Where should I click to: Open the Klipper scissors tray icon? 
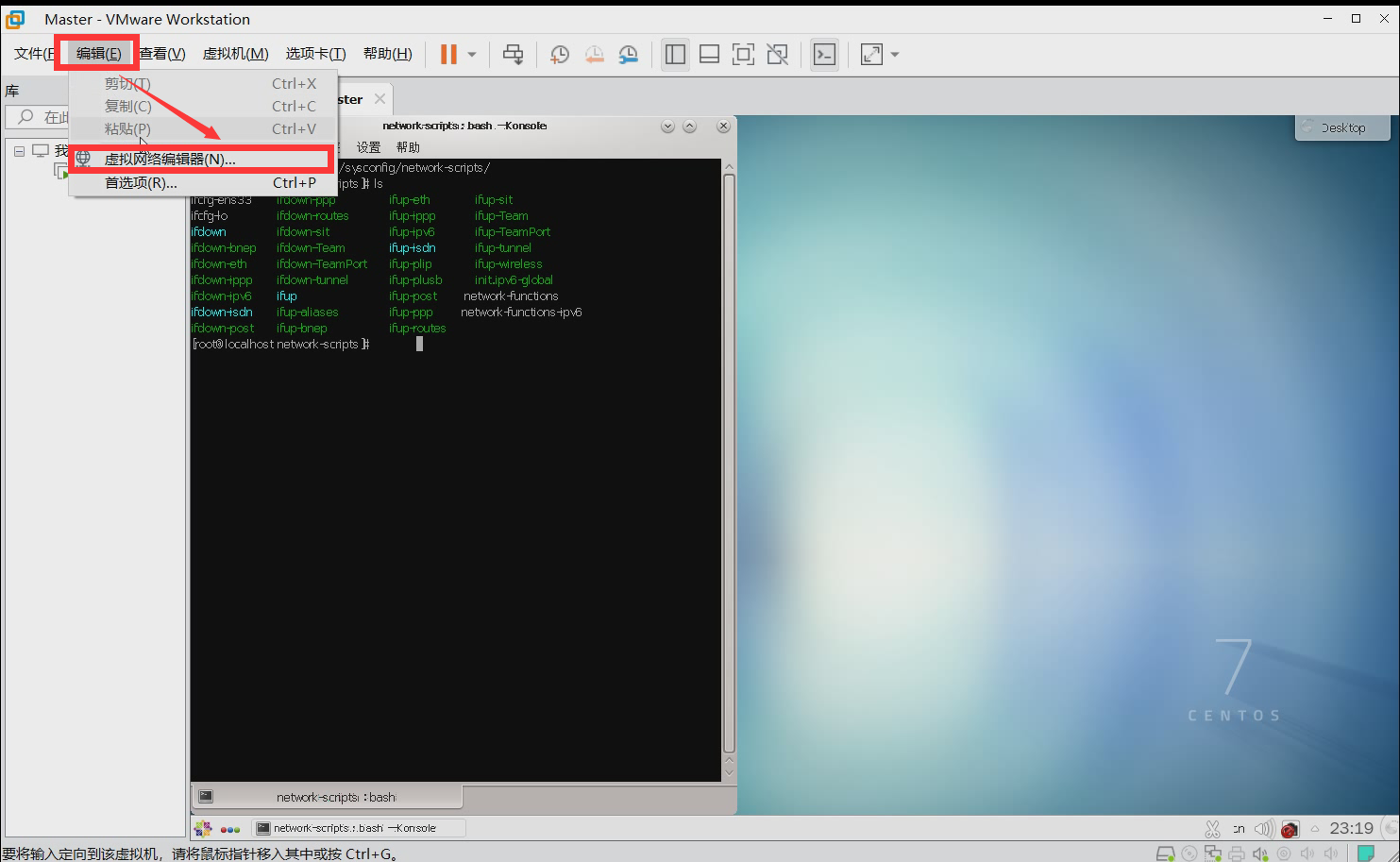tap(1213, 829)
